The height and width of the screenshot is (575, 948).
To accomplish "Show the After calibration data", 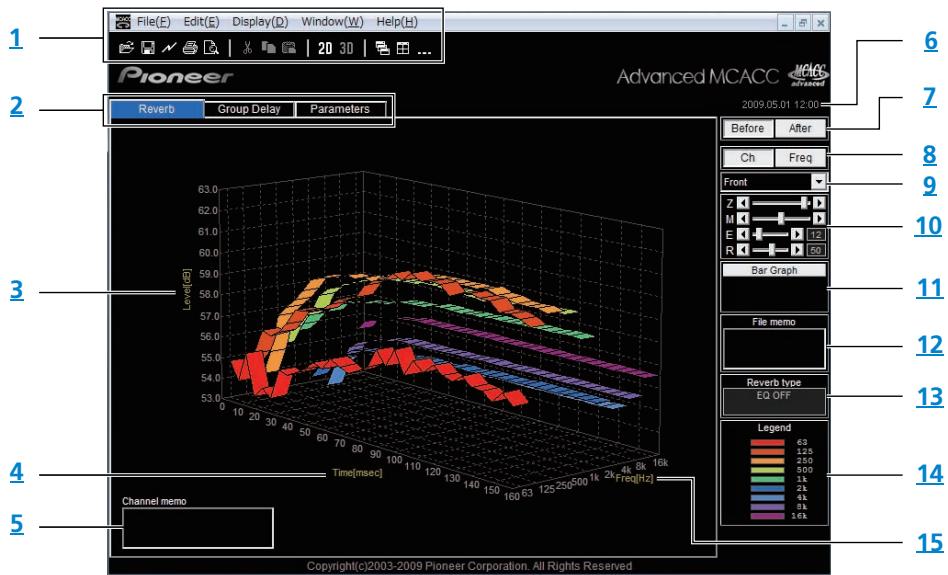I will click(x=800, y=128).
